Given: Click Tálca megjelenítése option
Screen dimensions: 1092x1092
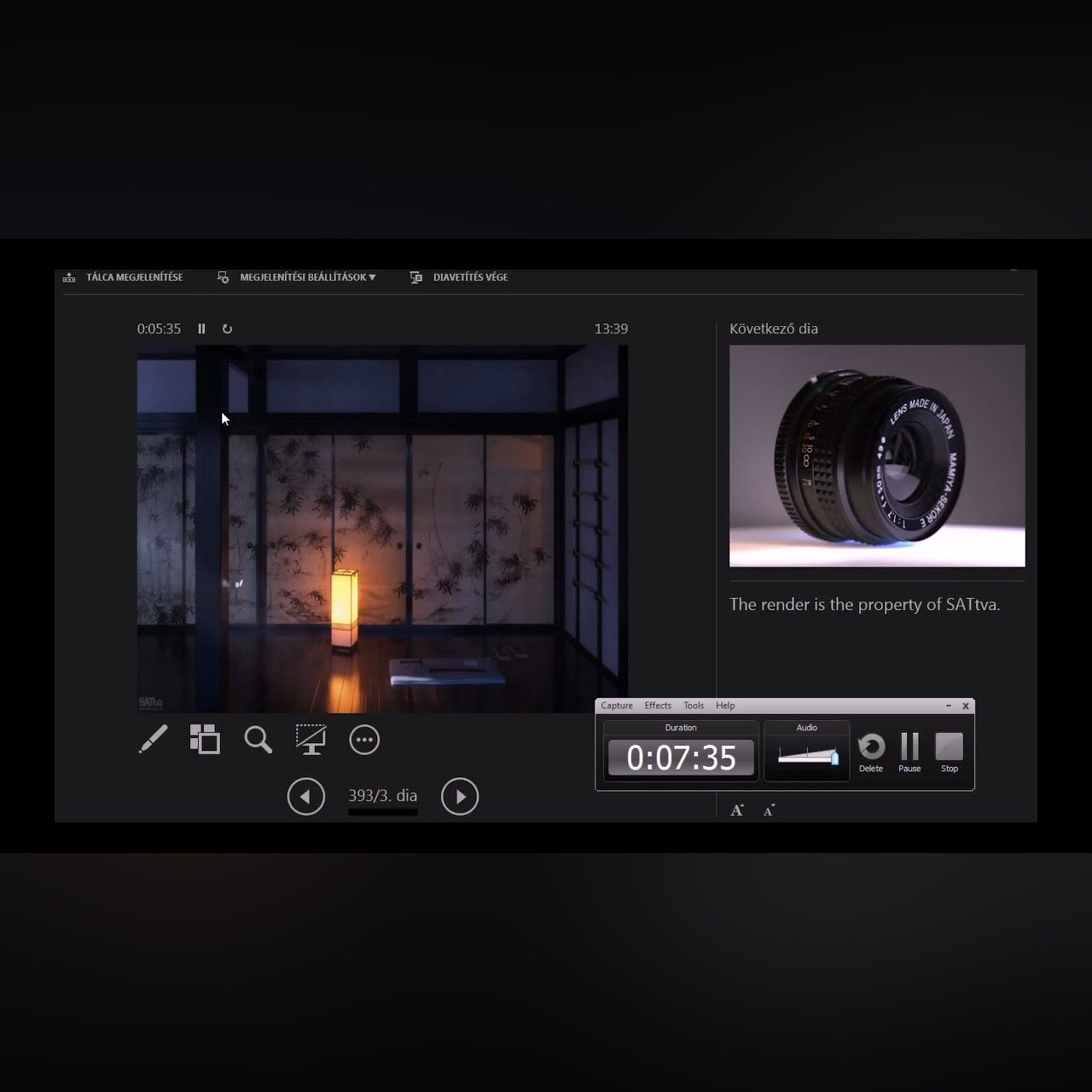Looking at the screenshot, I should [135, 277].
